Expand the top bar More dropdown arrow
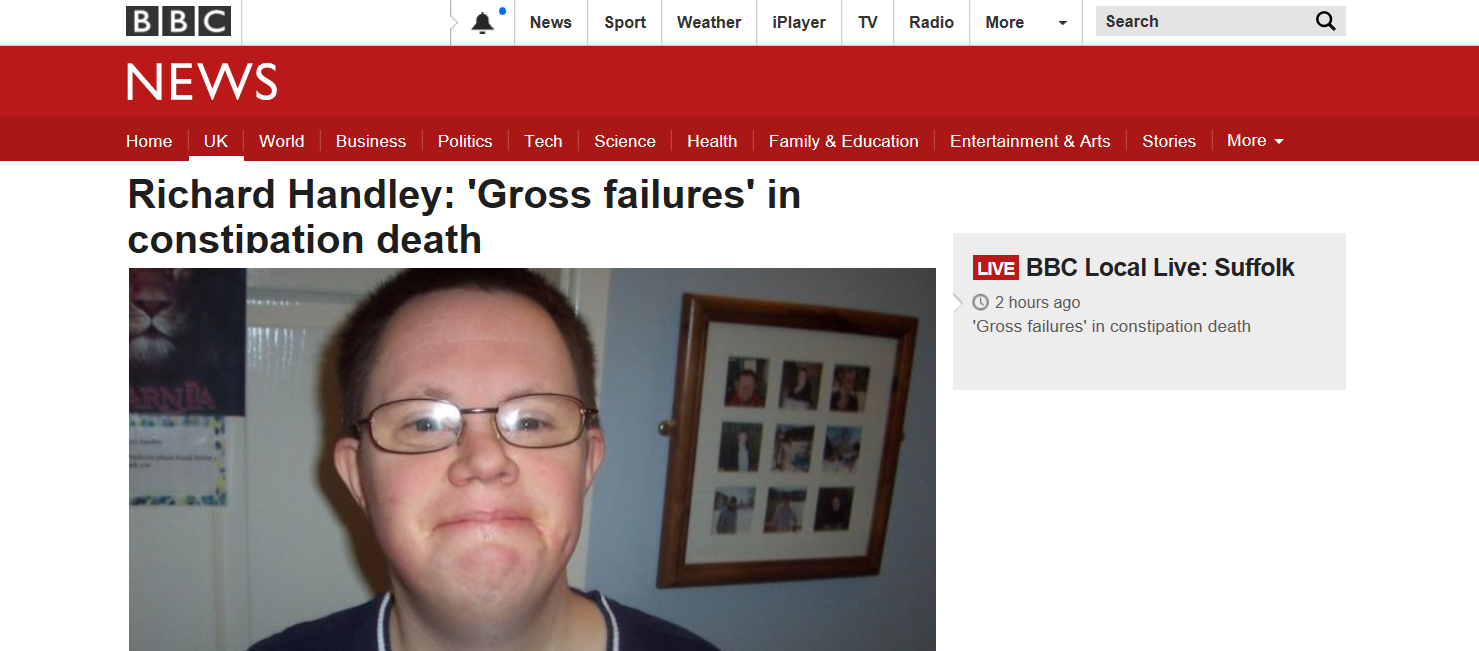The image size is (1479, 651). 1062,23
